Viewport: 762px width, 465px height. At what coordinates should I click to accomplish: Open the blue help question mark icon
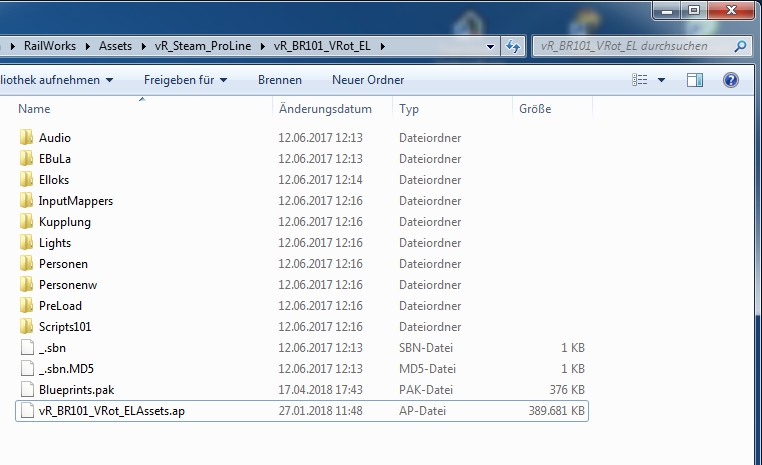[x=730, y=80]
